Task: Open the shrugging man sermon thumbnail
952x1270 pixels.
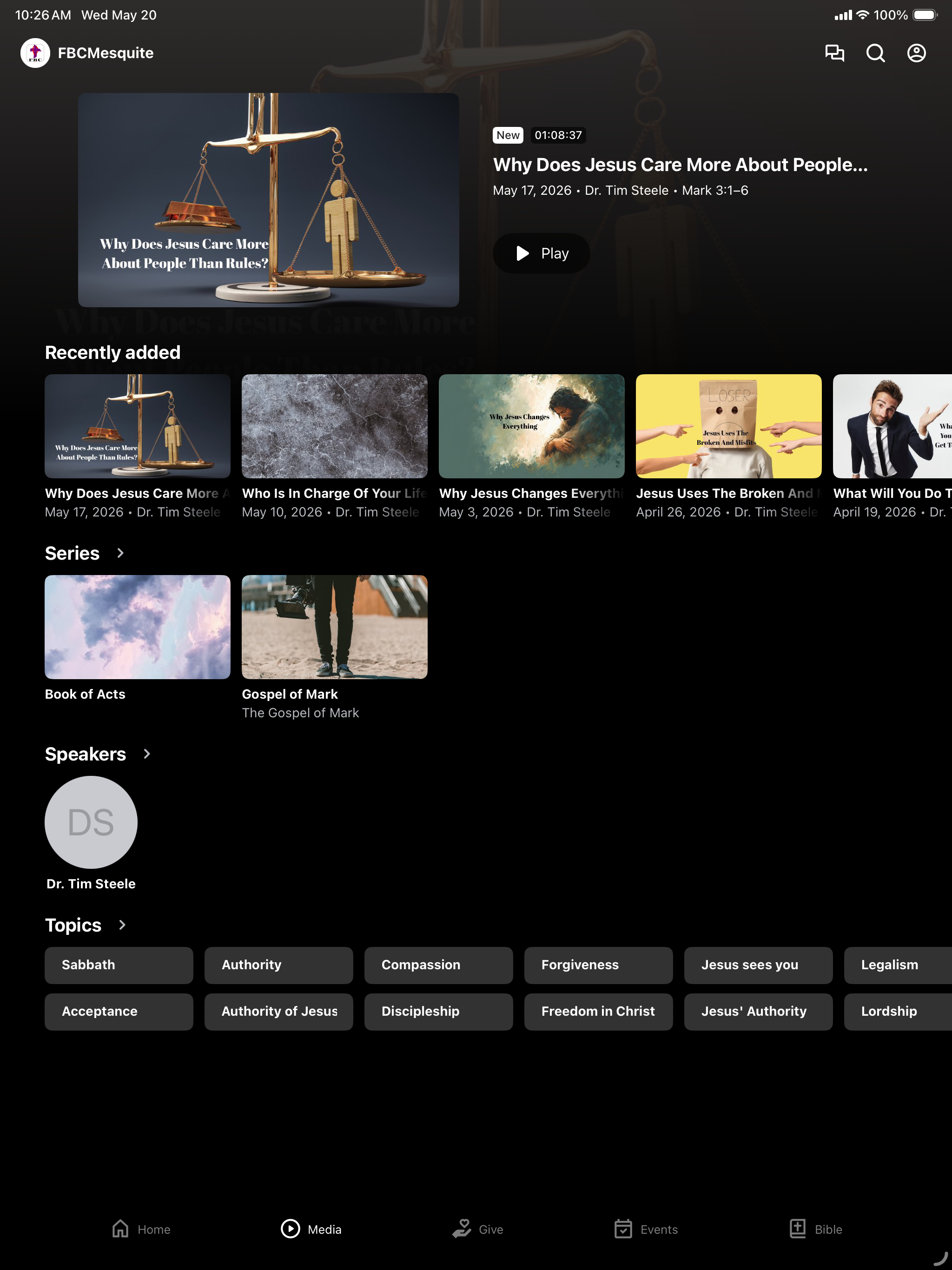Action: [892, 426]
